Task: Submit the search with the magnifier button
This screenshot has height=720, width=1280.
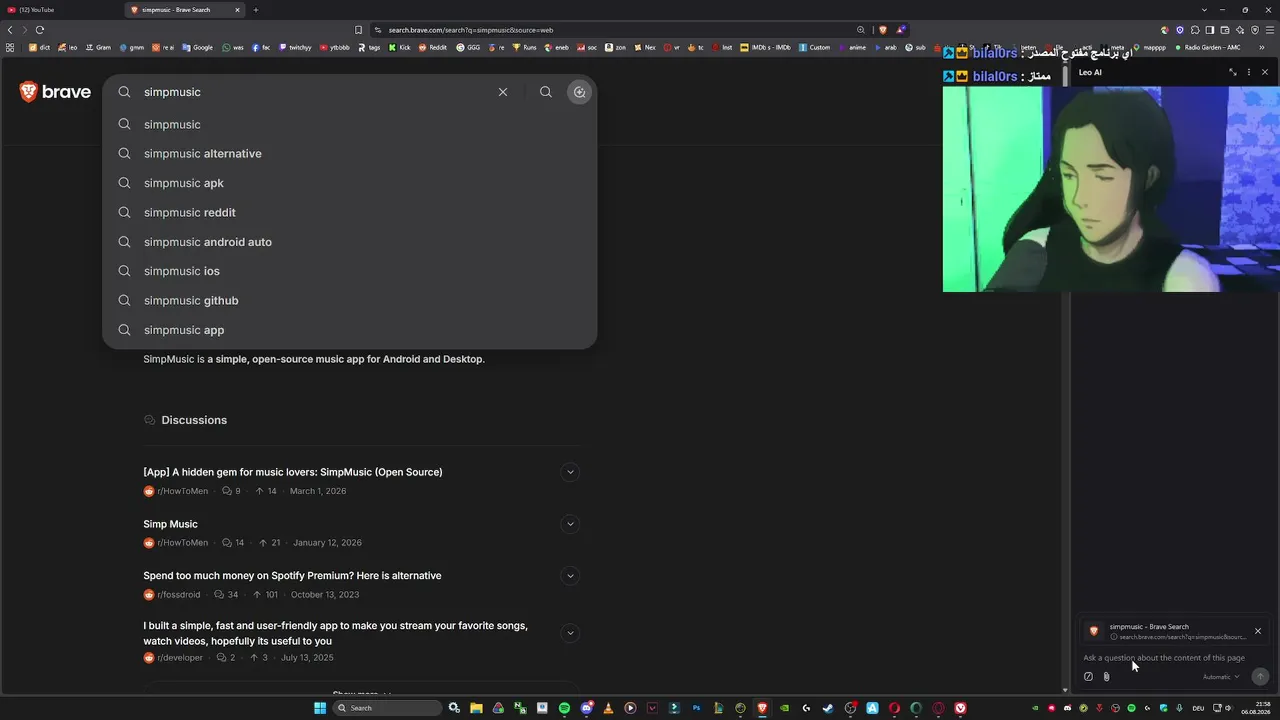Action: pos(546,92)
